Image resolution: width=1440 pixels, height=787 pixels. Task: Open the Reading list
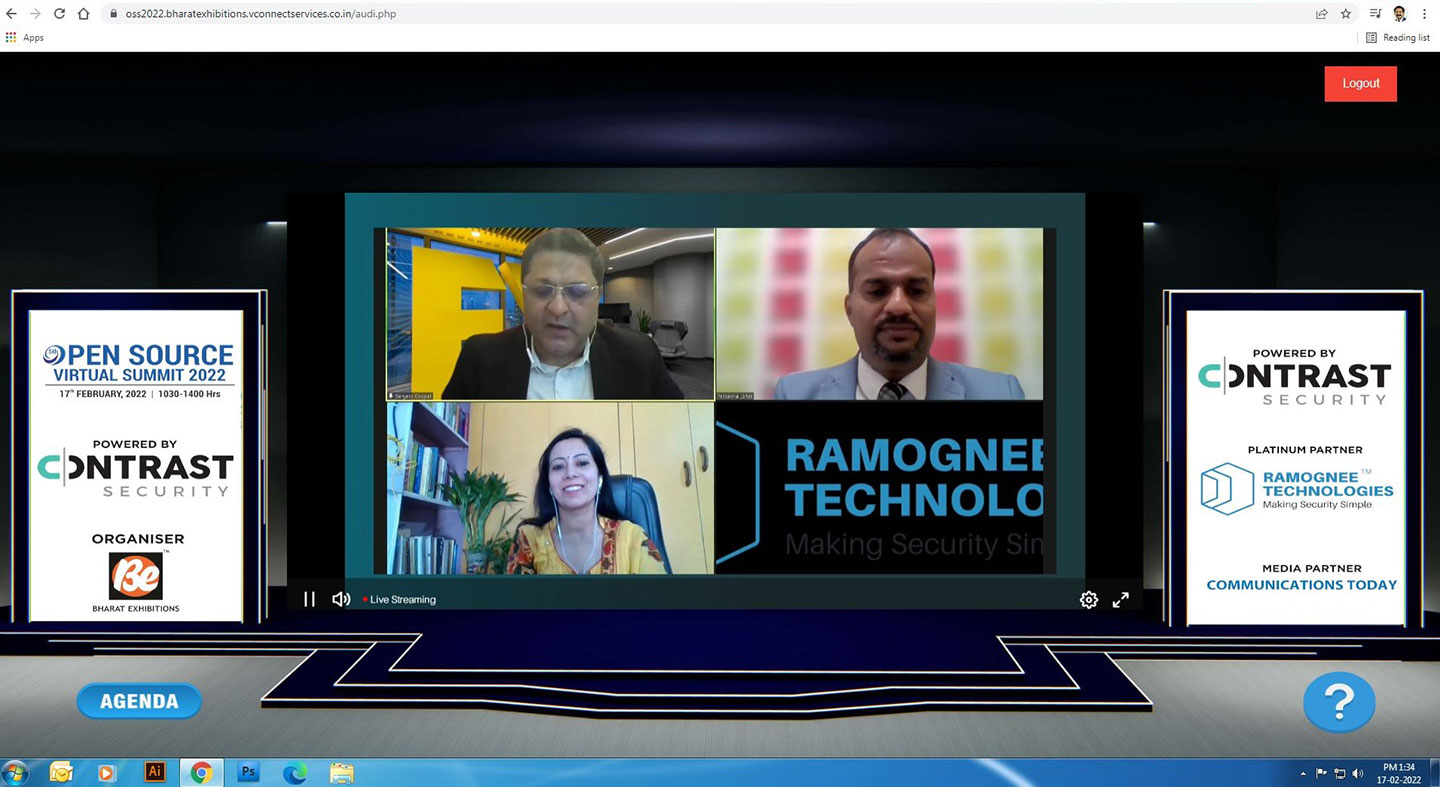pyautogui.click(x=1398, y=38)
